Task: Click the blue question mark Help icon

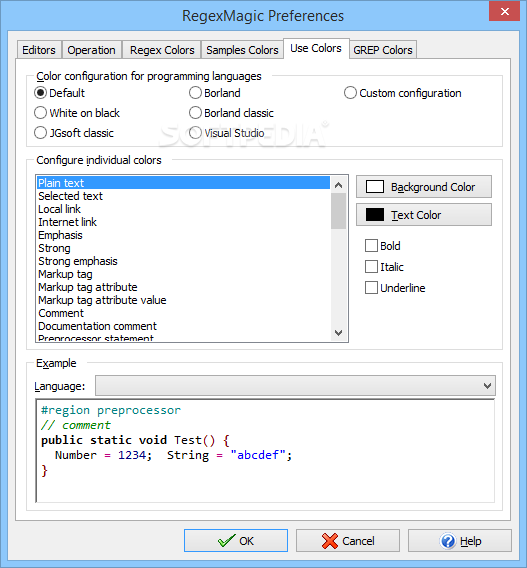Action: tap(448, 541)
